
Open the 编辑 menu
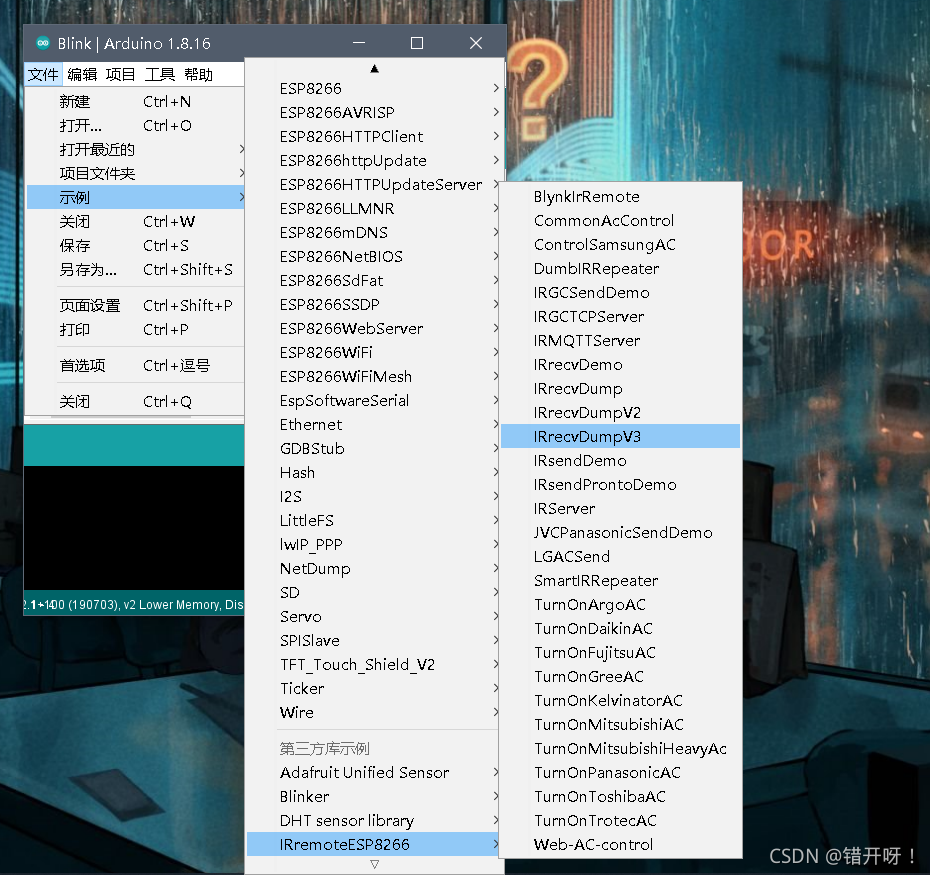82,75
